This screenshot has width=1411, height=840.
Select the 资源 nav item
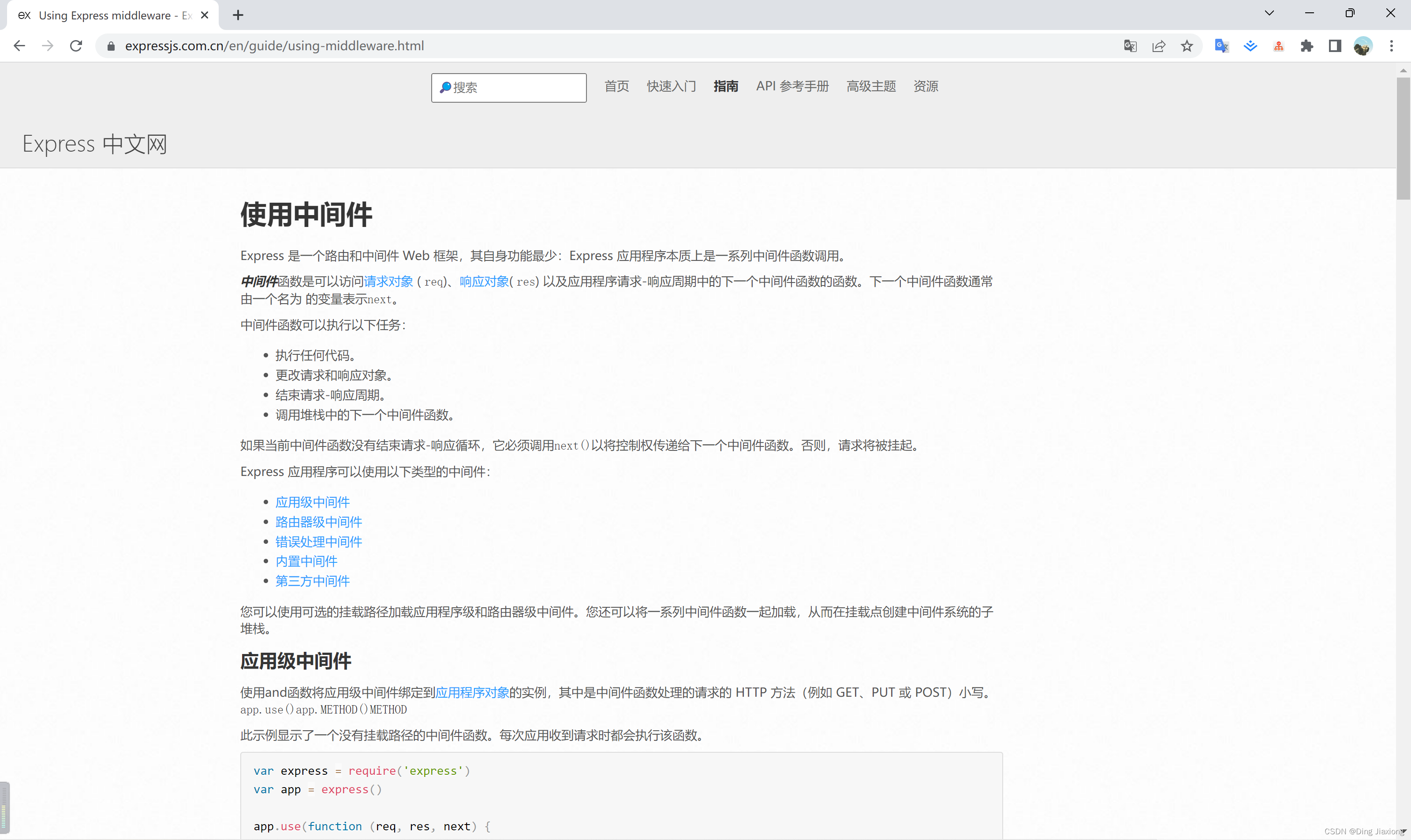pyautogui.click(x=925, y=86)
